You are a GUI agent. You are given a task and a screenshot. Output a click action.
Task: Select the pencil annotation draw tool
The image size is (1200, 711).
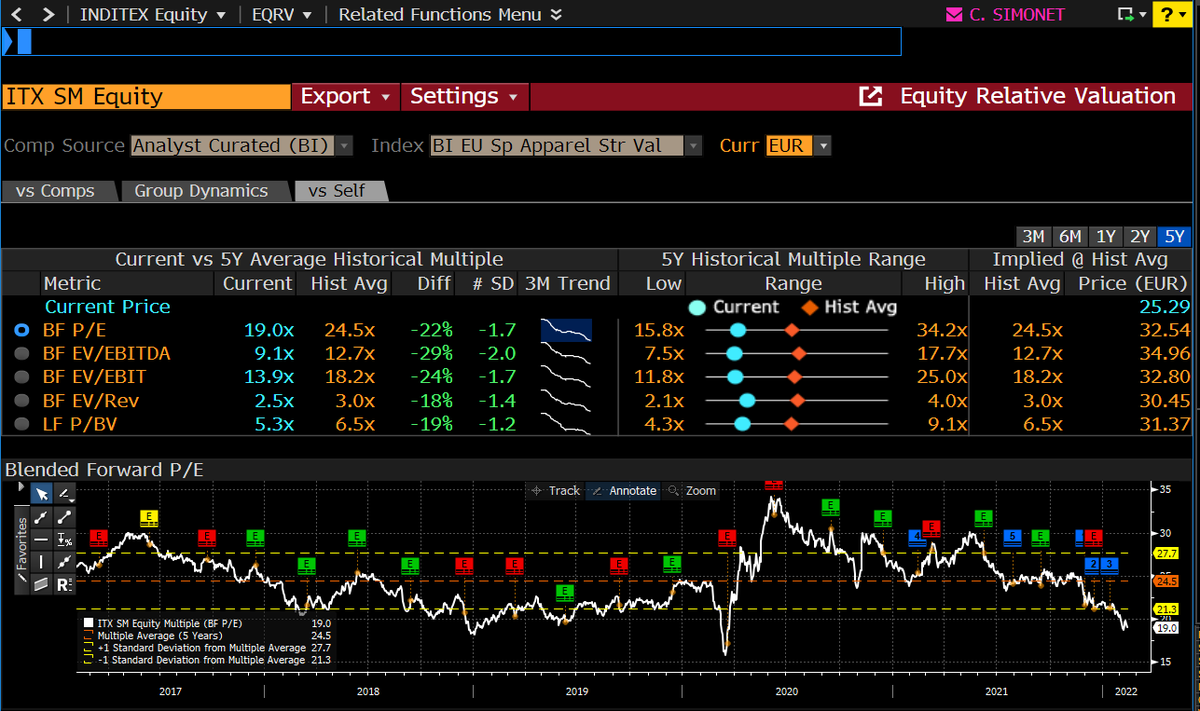coord(64,494)
